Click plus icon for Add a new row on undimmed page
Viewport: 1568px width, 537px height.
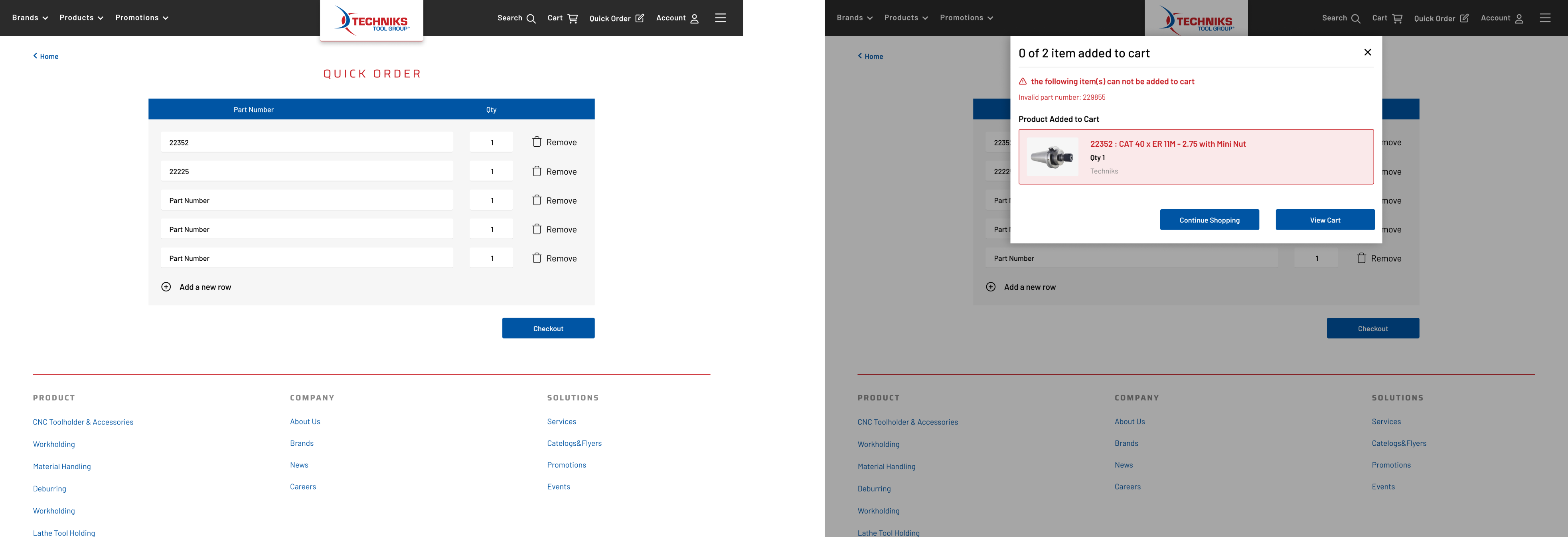tap(166, 287)
